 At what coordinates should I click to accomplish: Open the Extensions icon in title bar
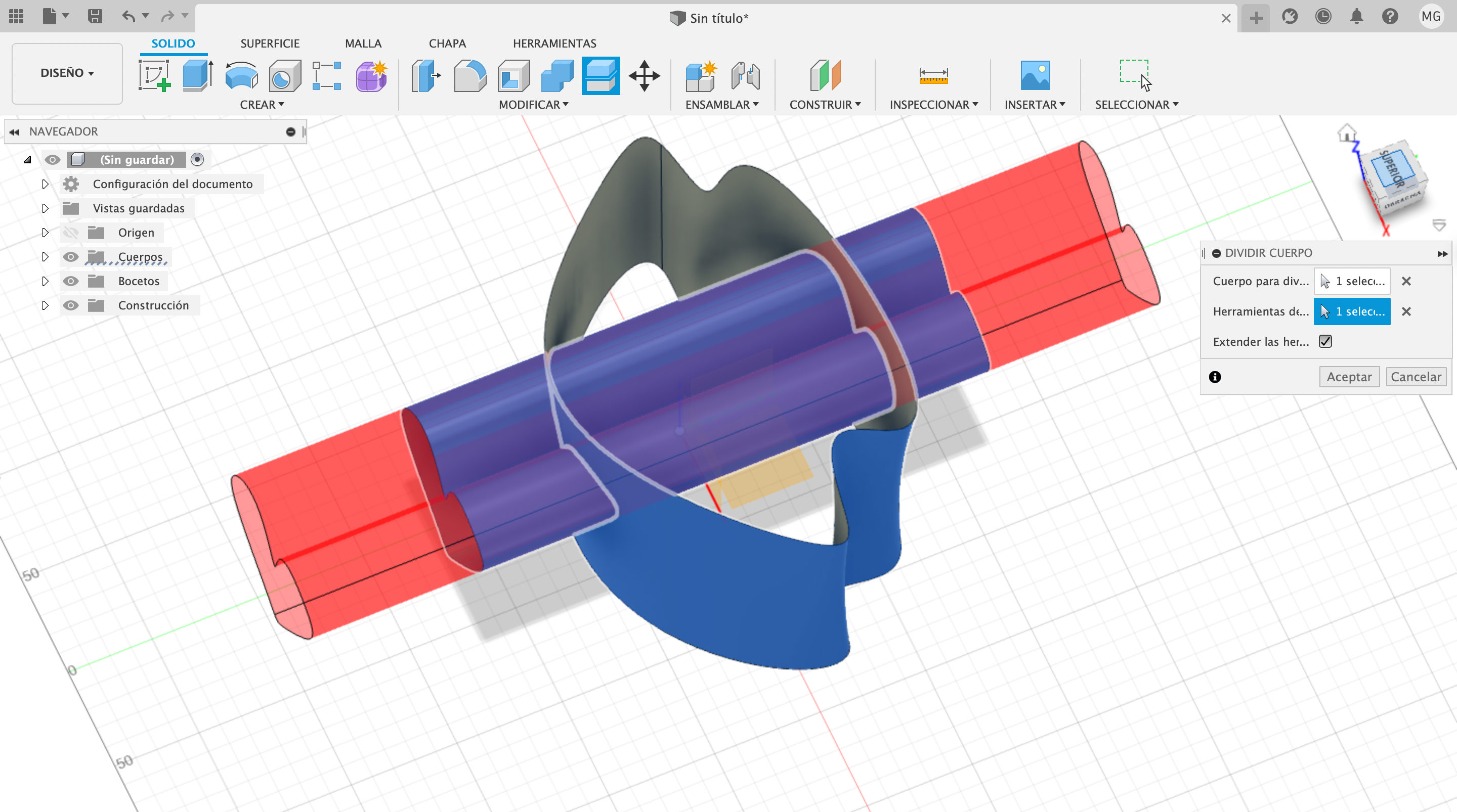point(1290,16)
